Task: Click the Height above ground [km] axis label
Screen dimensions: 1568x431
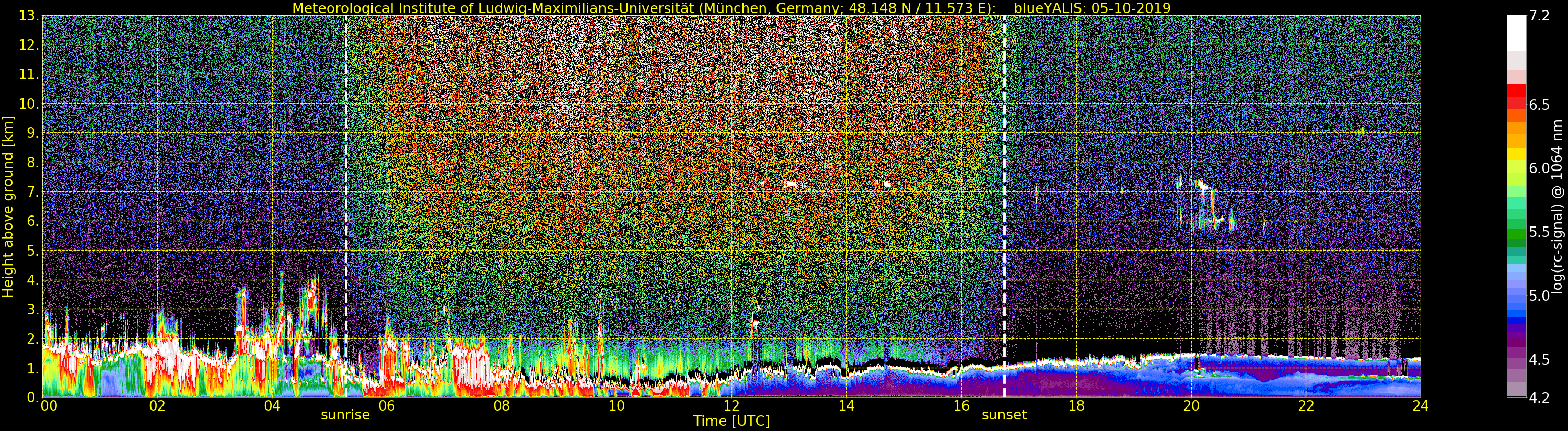Action: point(8,206)
